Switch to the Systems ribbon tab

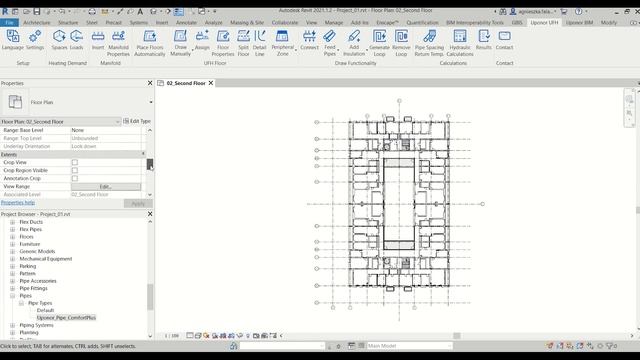139,22
